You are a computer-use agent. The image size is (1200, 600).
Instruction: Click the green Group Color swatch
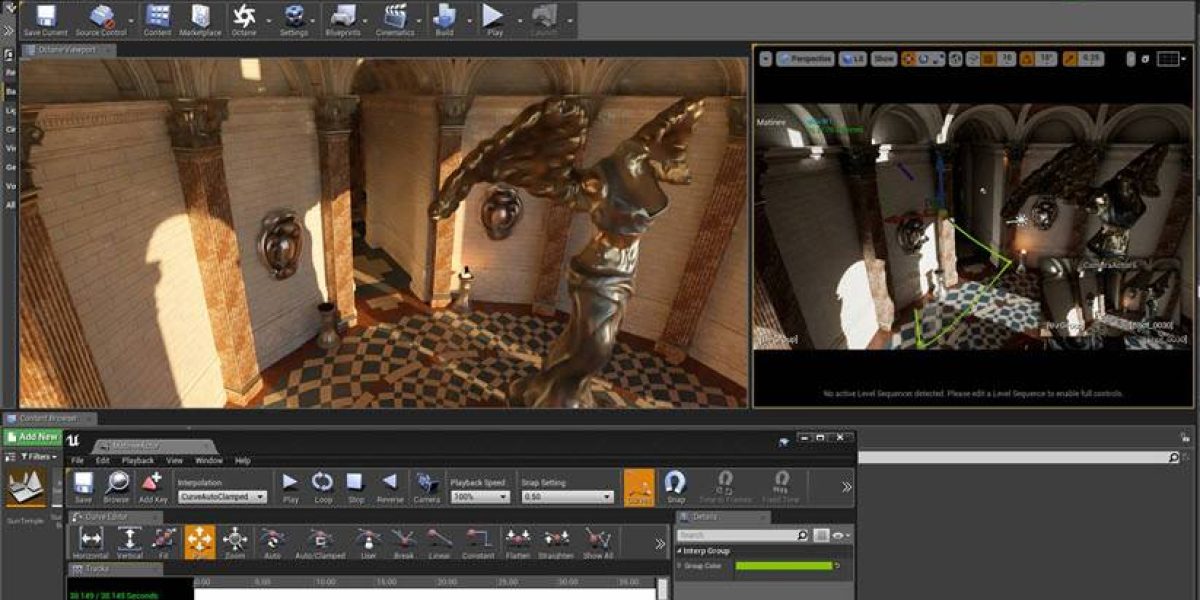784,566
